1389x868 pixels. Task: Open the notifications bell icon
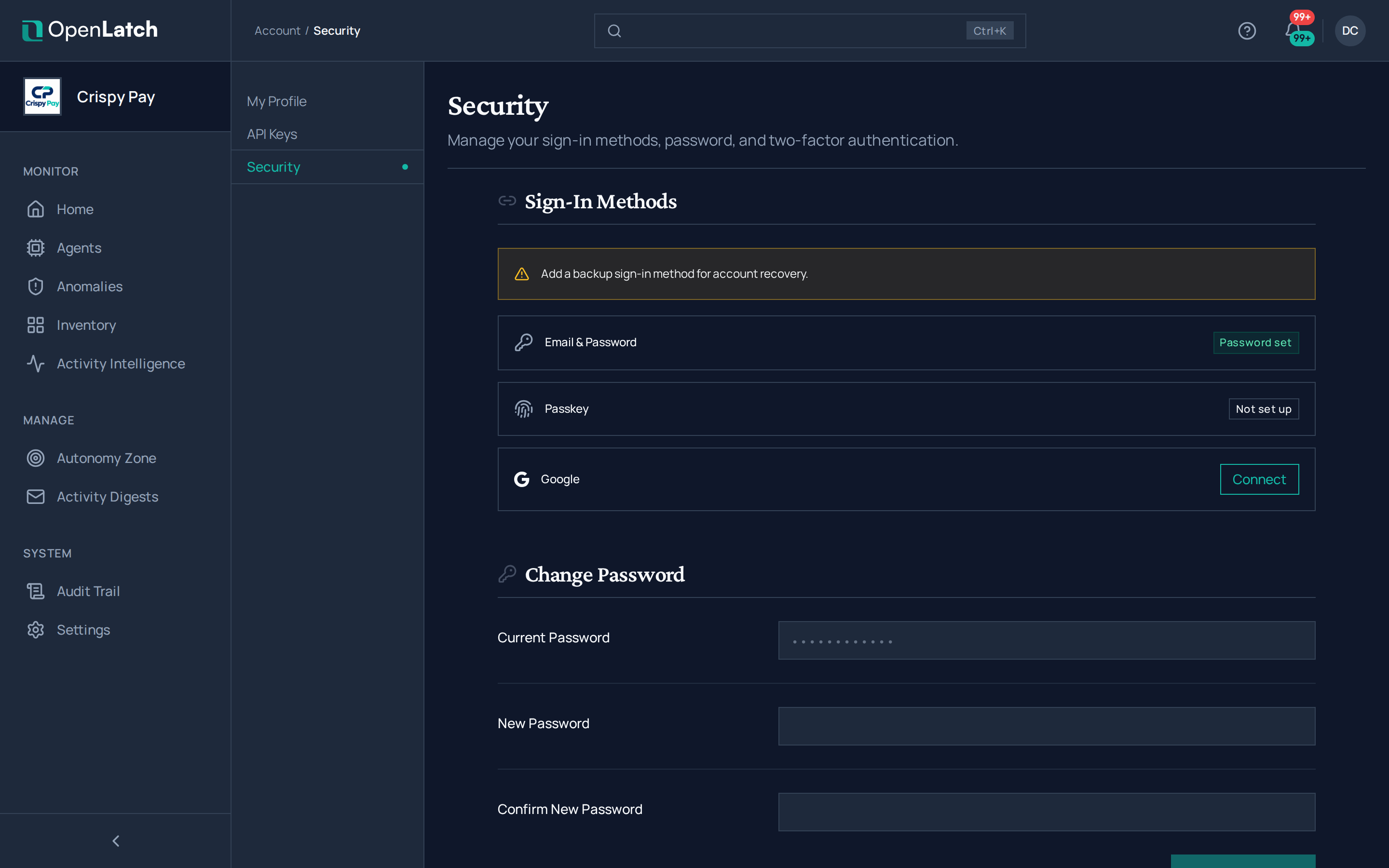click(x=1293, y=30)
